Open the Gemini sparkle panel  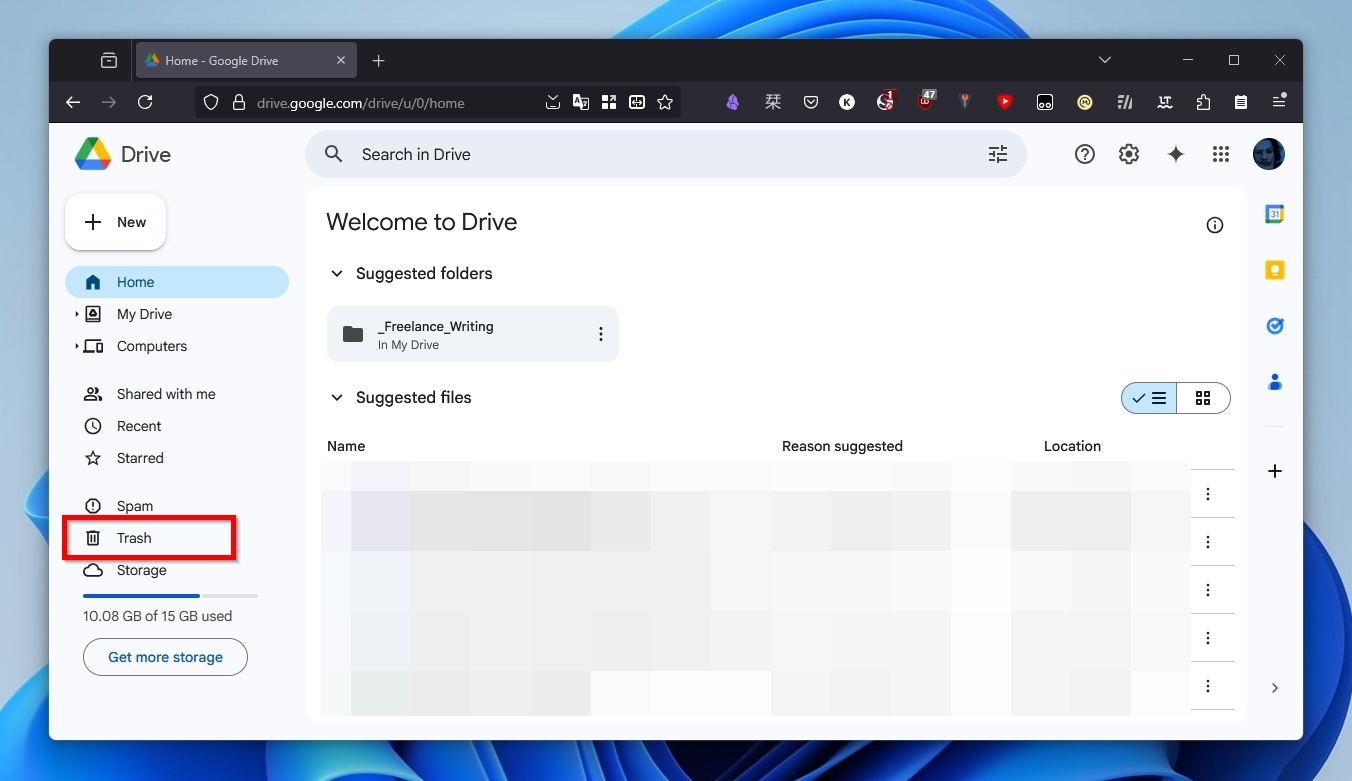click(x=1176, y=154)
